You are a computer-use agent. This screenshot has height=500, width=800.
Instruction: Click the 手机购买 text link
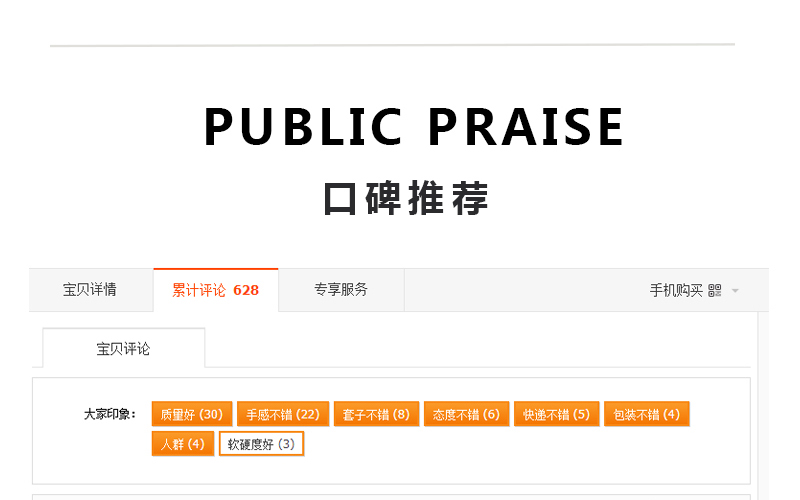point(676,291)
